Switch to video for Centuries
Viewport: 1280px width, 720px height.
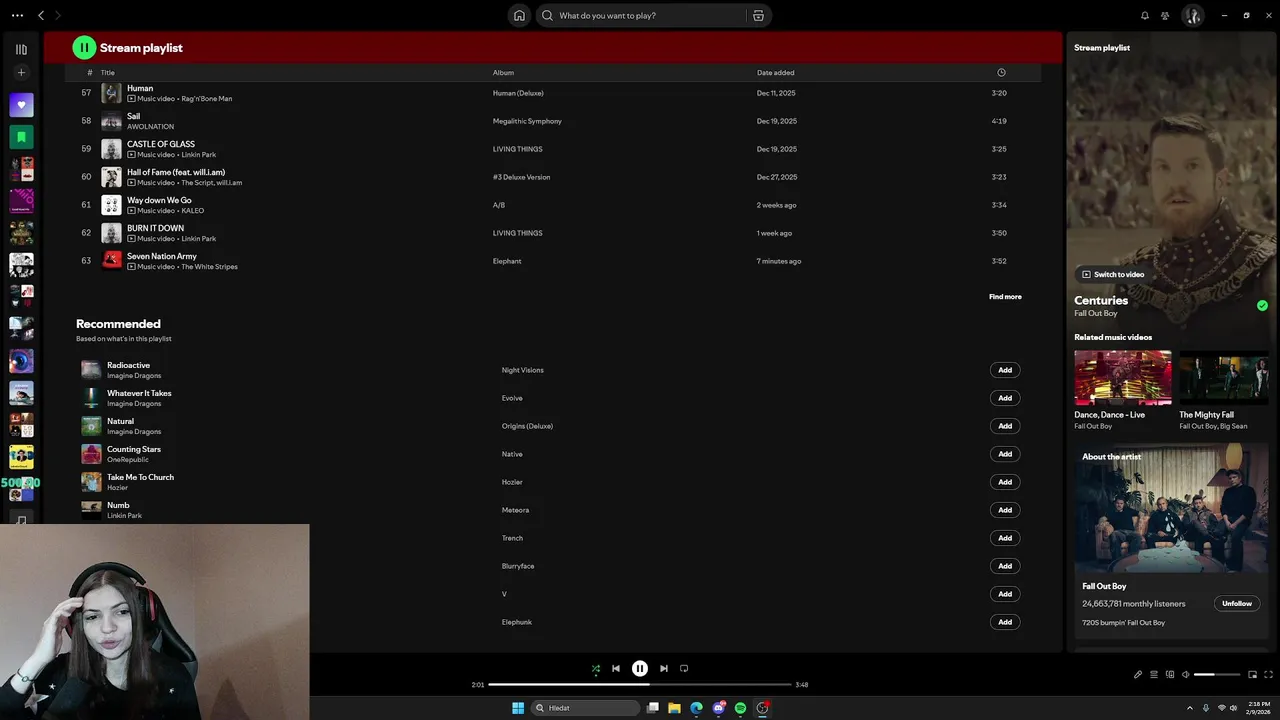click(1113, 274)
